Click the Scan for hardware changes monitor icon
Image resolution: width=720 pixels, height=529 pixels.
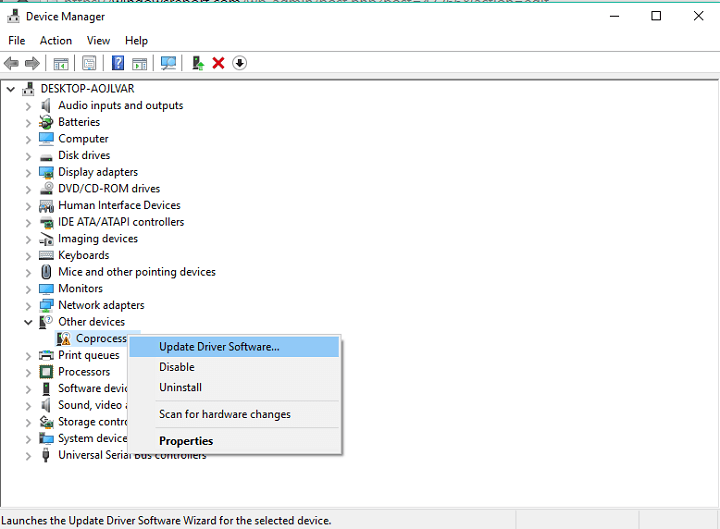point(168,63)
